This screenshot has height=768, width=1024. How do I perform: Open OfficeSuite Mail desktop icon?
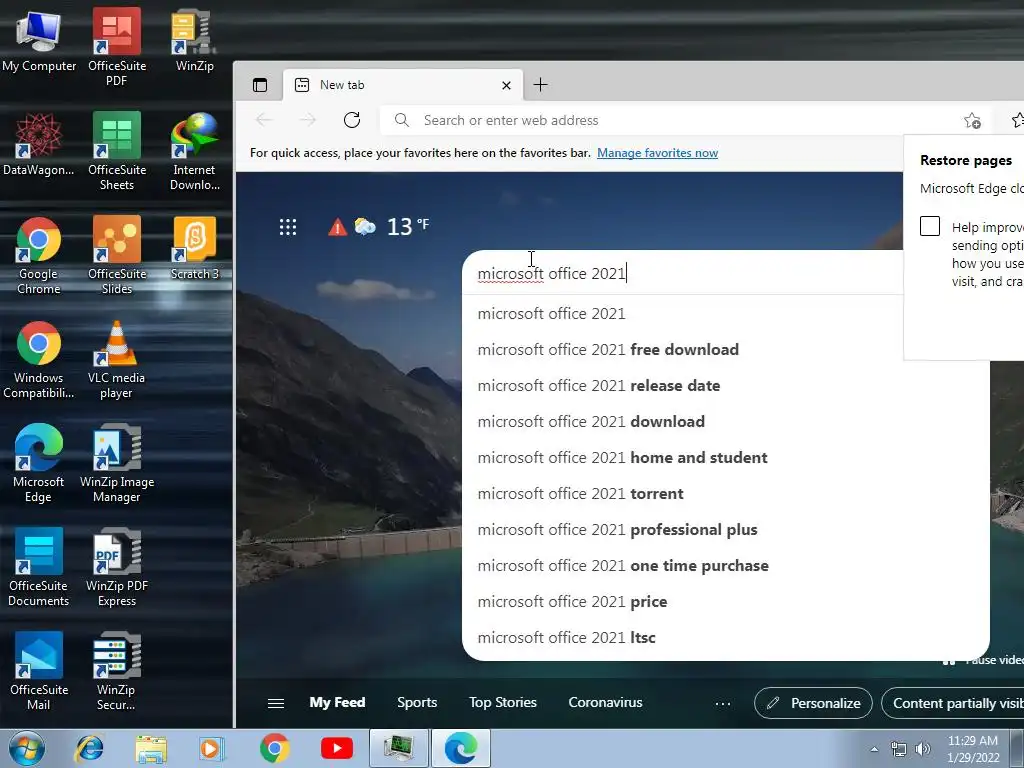click(x=39, y=671)
